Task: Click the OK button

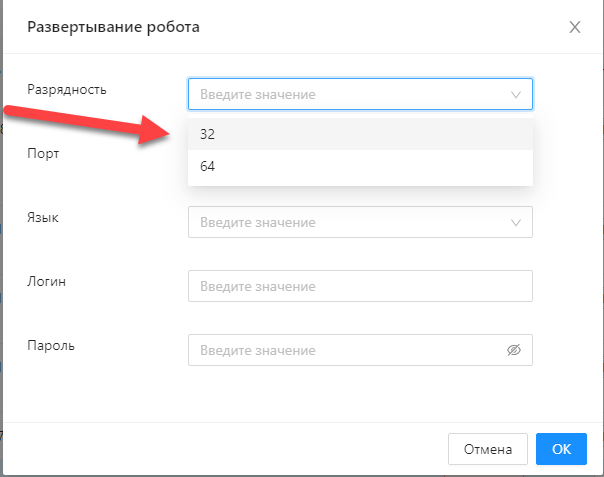Action: point(561,449)
